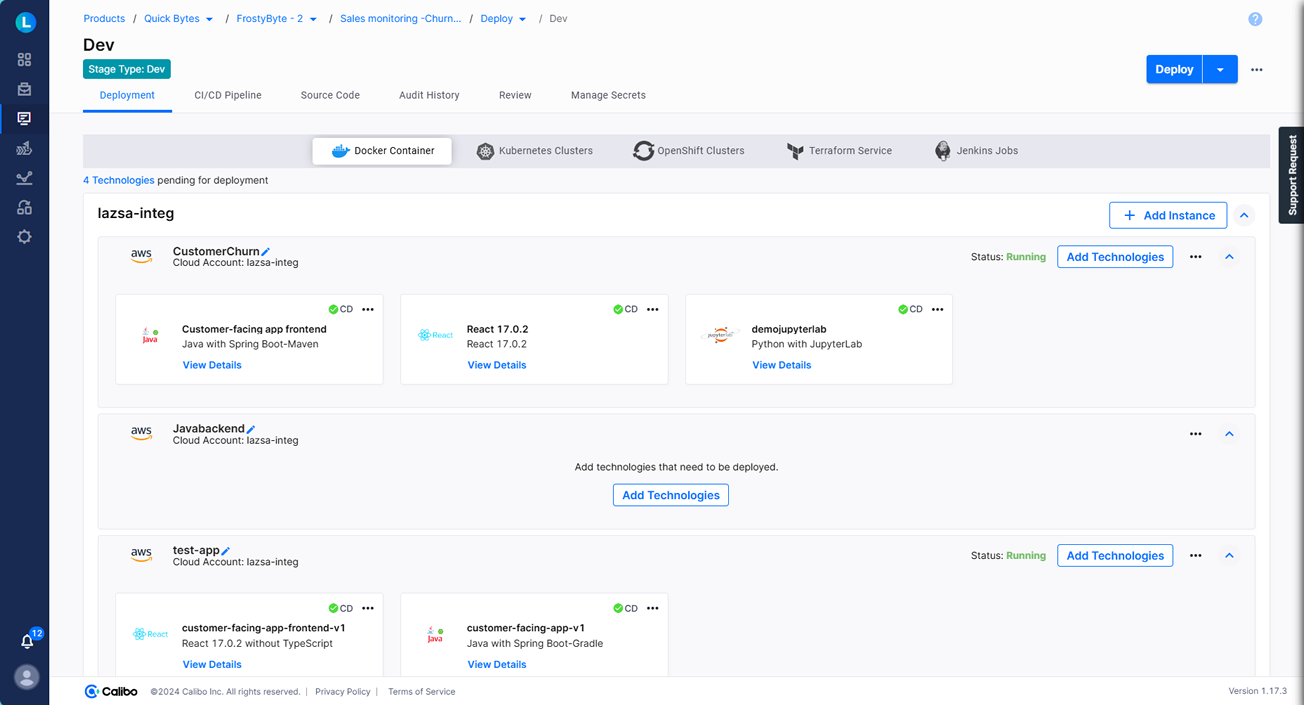Open the Deploy split-button dropdown arrow
The image size is (1304, 705).
1220,69
